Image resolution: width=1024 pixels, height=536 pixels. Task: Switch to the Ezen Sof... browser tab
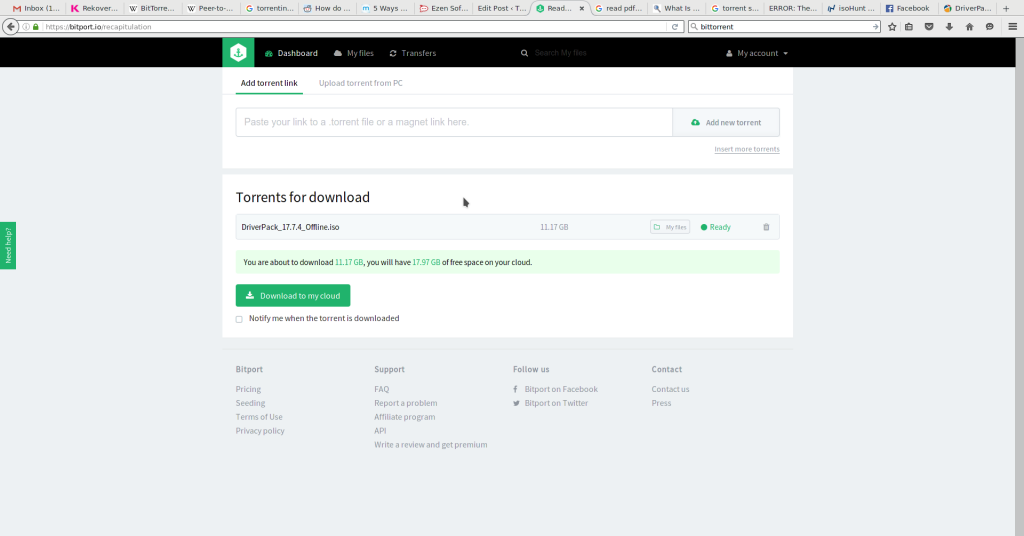point(443,8)
